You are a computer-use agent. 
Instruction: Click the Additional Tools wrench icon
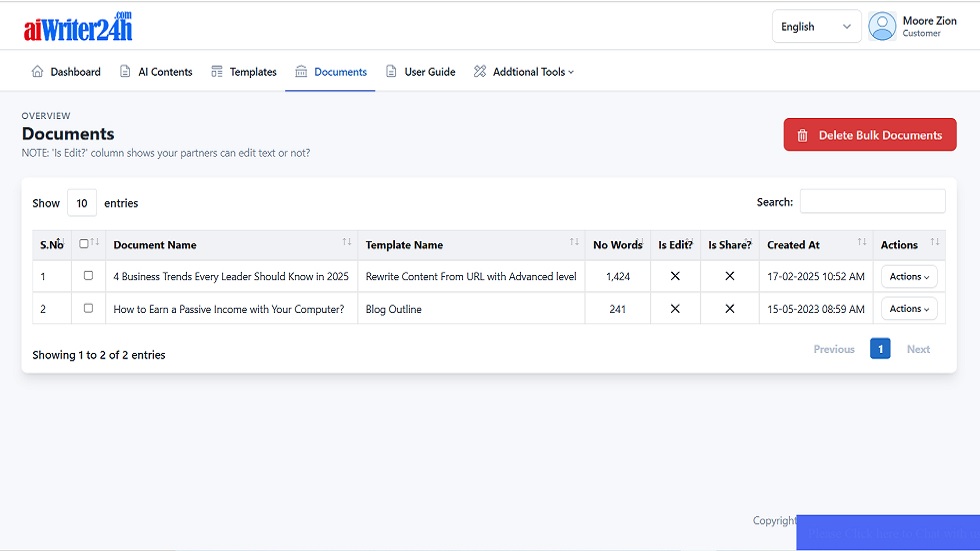pos(480,72)
